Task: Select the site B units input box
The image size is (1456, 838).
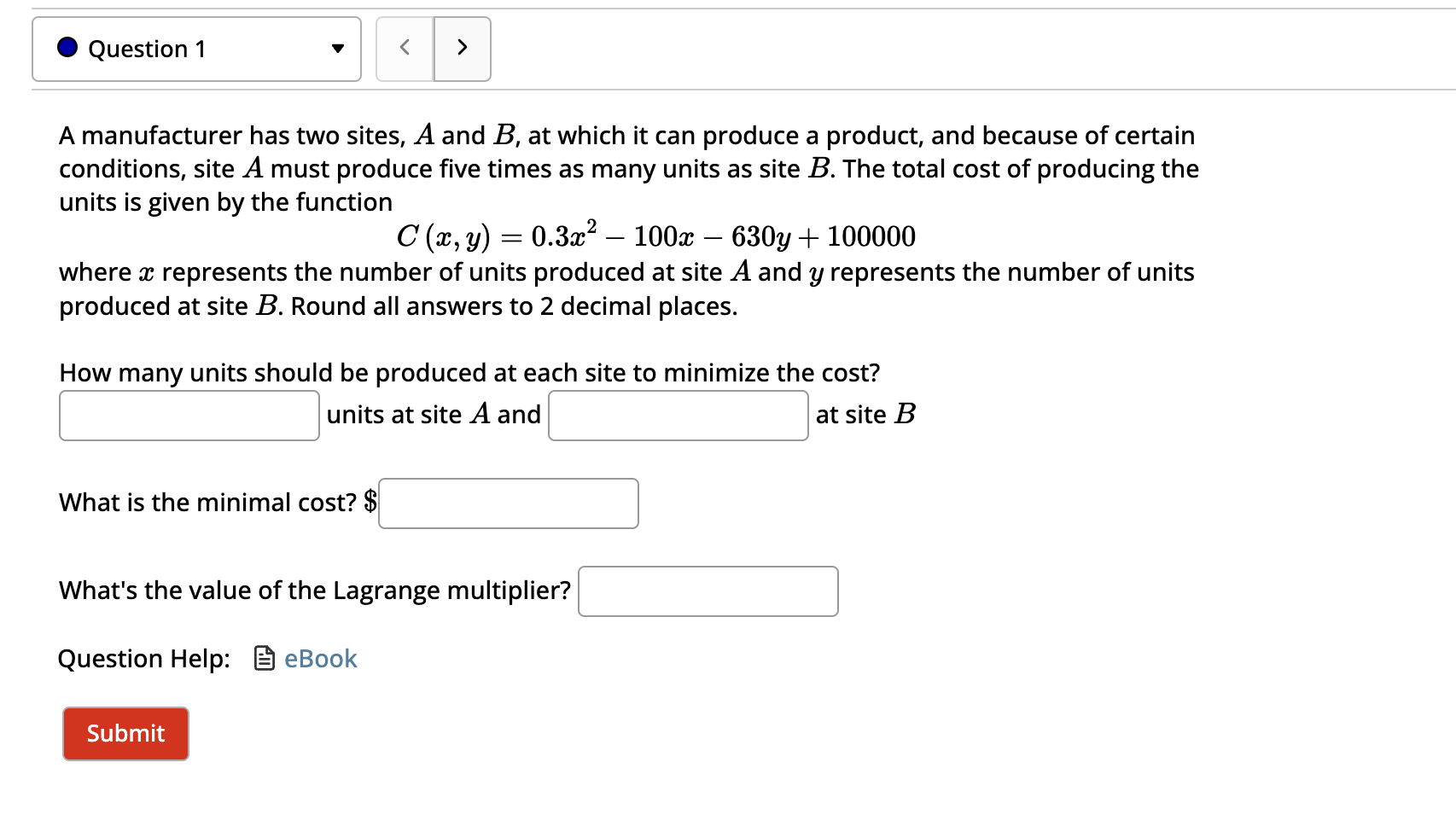Action: pyautogui.click(x=678, y=416)
